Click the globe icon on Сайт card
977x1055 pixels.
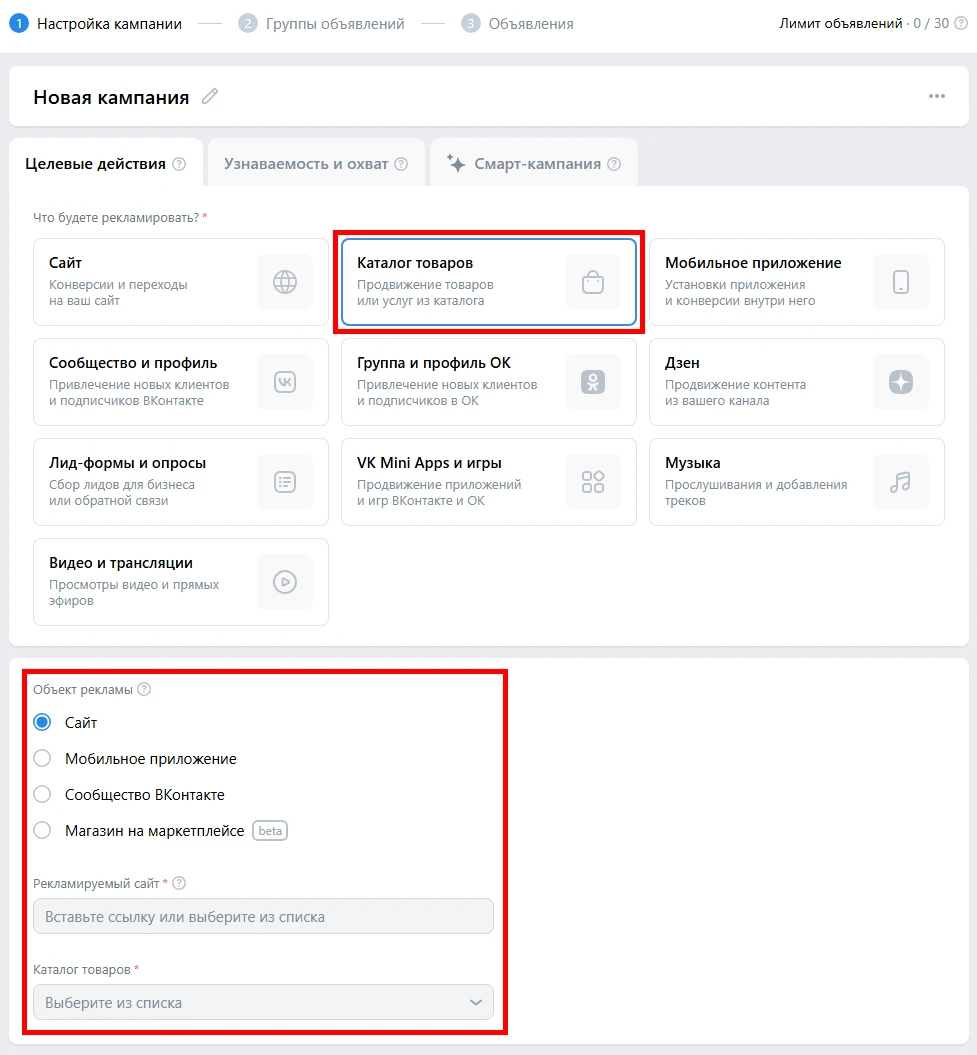(x=285, y=282)
